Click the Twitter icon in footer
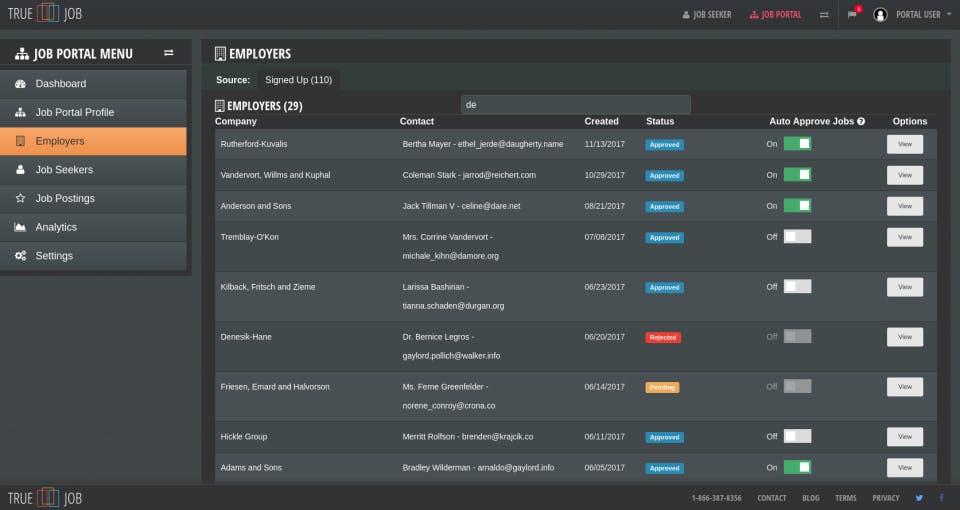960x510 pixels. click(x=919, y=498)
